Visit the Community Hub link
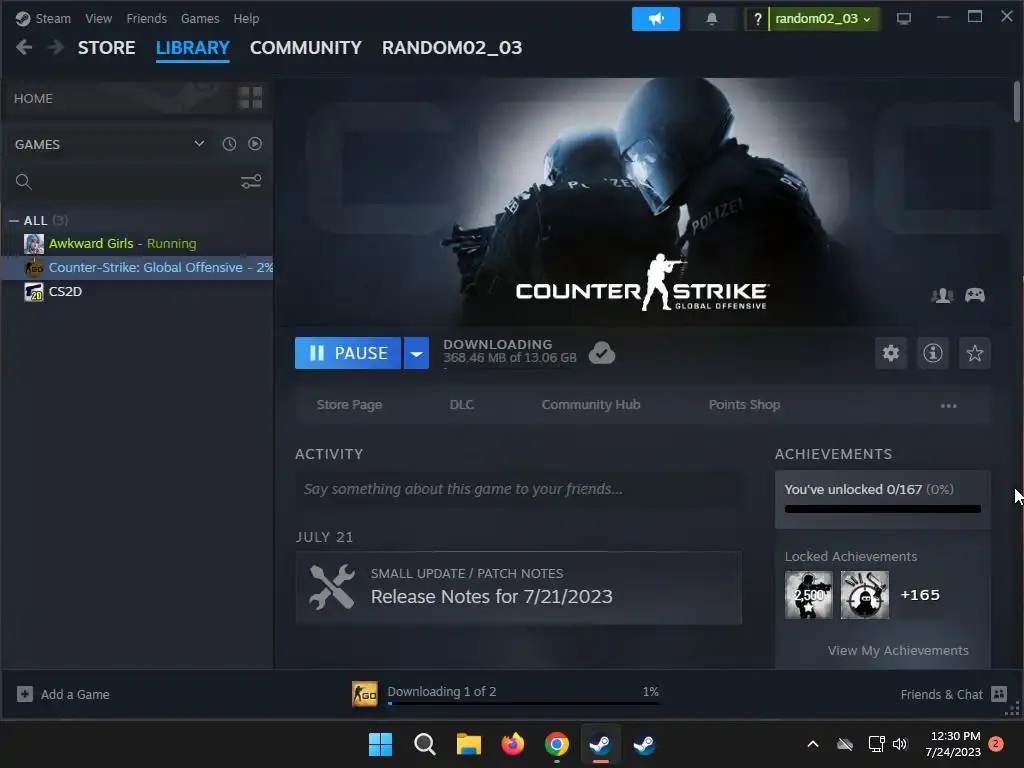Screen dimensions: 1024x768 tap(591, 405)
